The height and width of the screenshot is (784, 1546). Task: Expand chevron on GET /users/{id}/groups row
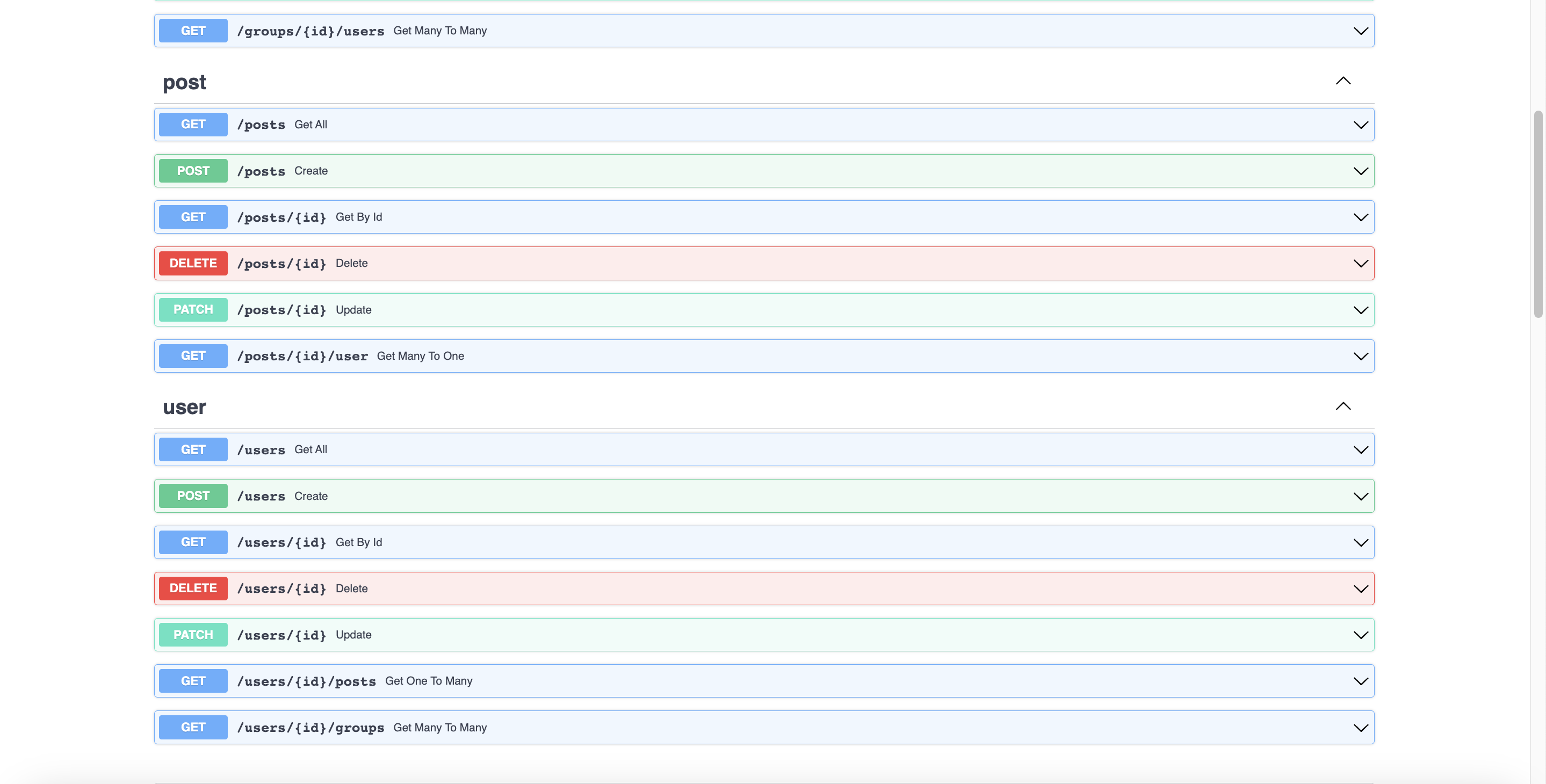point(1360,728)
